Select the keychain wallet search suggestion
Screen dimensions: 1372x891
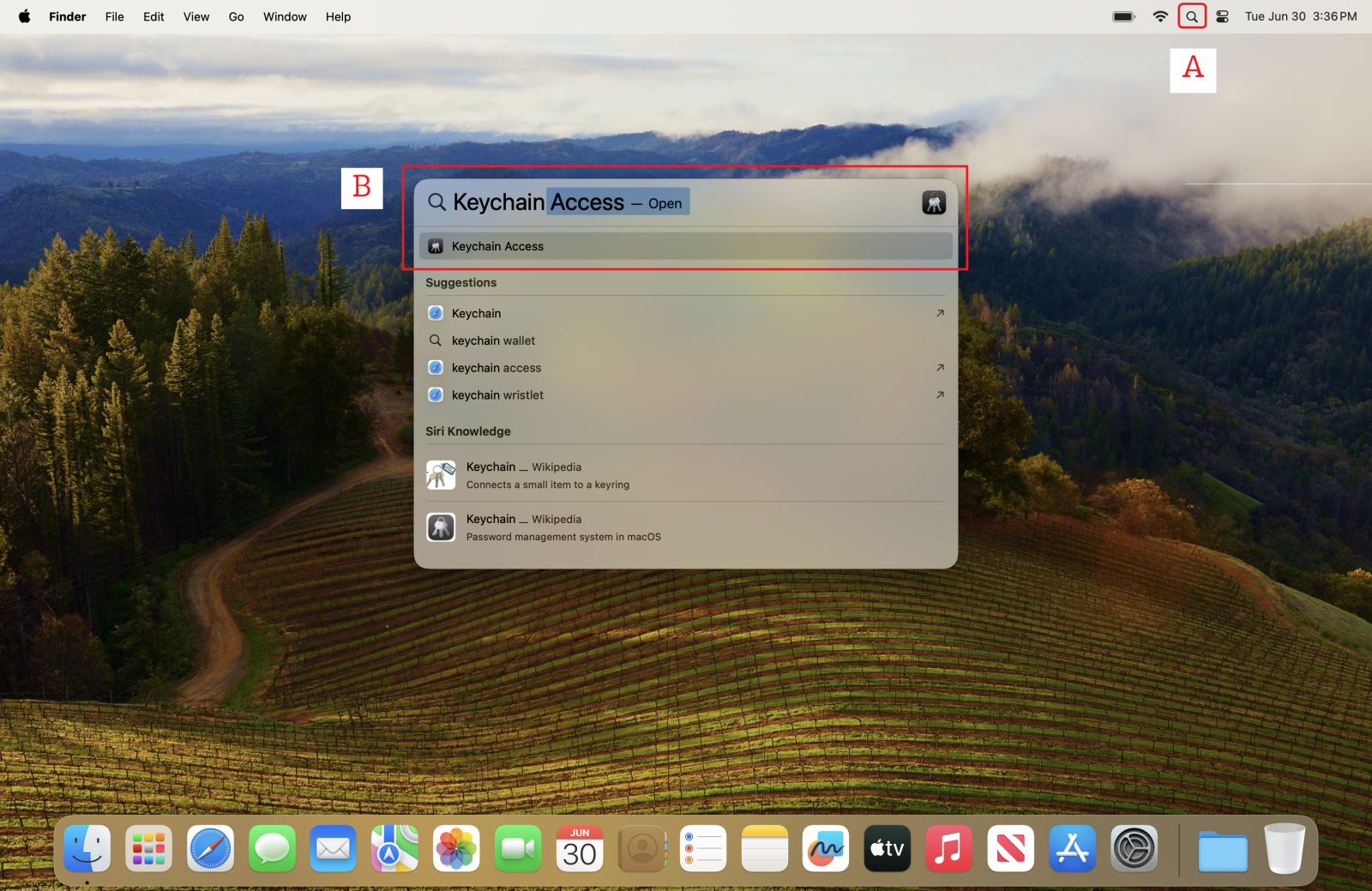pyautogui.click(x=686, y=340)
